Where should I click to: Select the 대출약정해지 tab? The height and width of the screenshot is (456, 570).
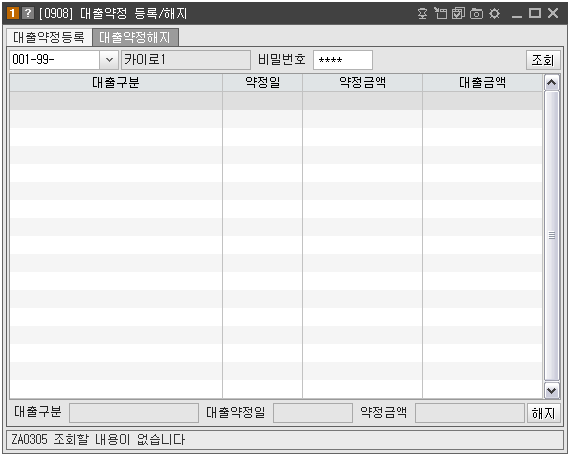[x=135, y=37]
